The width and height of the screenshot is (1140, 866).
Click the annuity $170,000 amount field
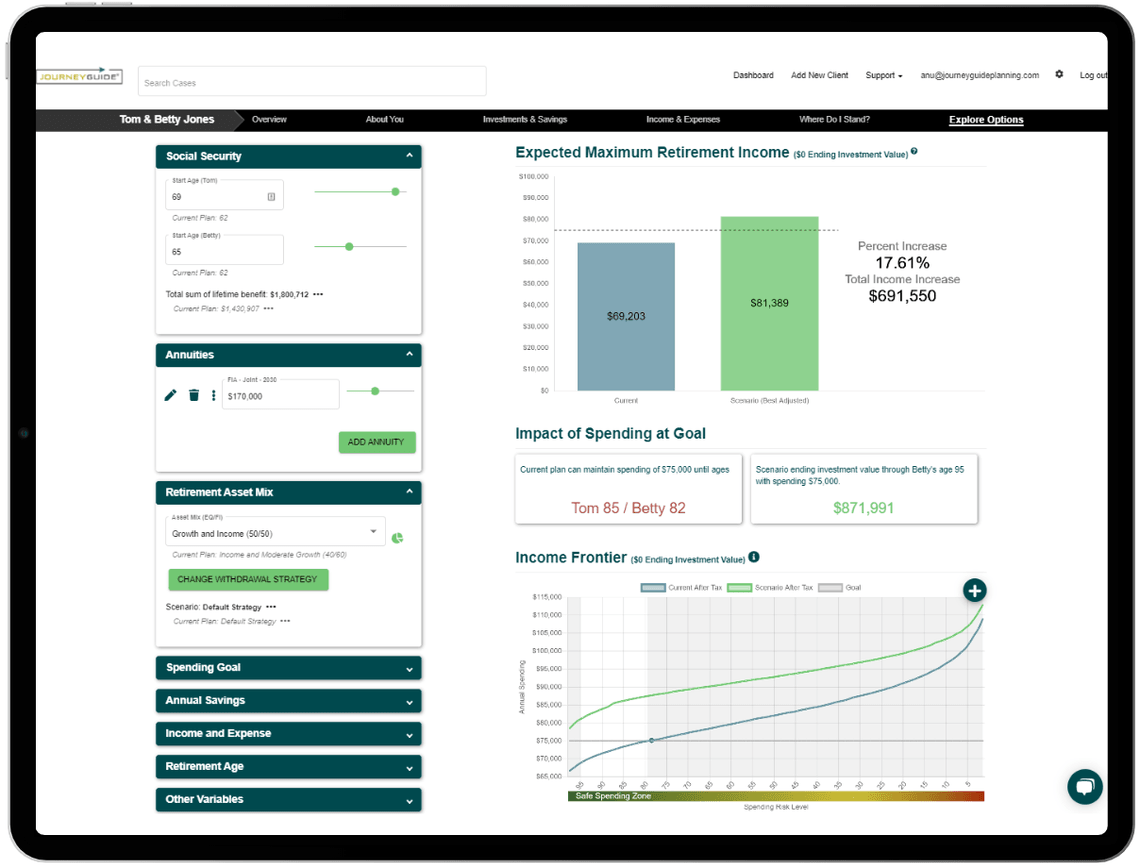pos(281,395)
